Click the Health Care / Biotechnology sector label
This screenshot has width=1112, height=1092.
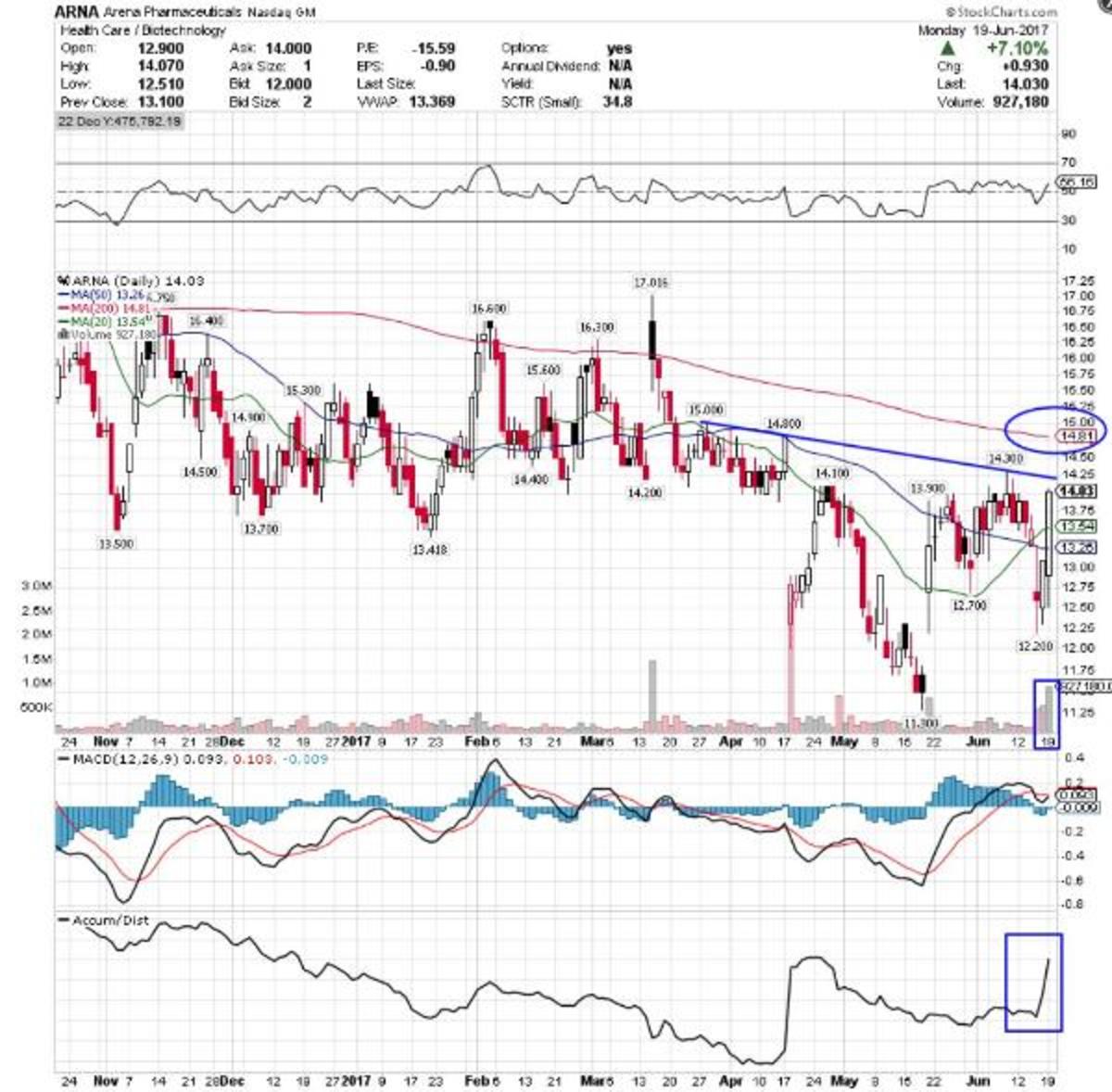click(x=142, y=31)
